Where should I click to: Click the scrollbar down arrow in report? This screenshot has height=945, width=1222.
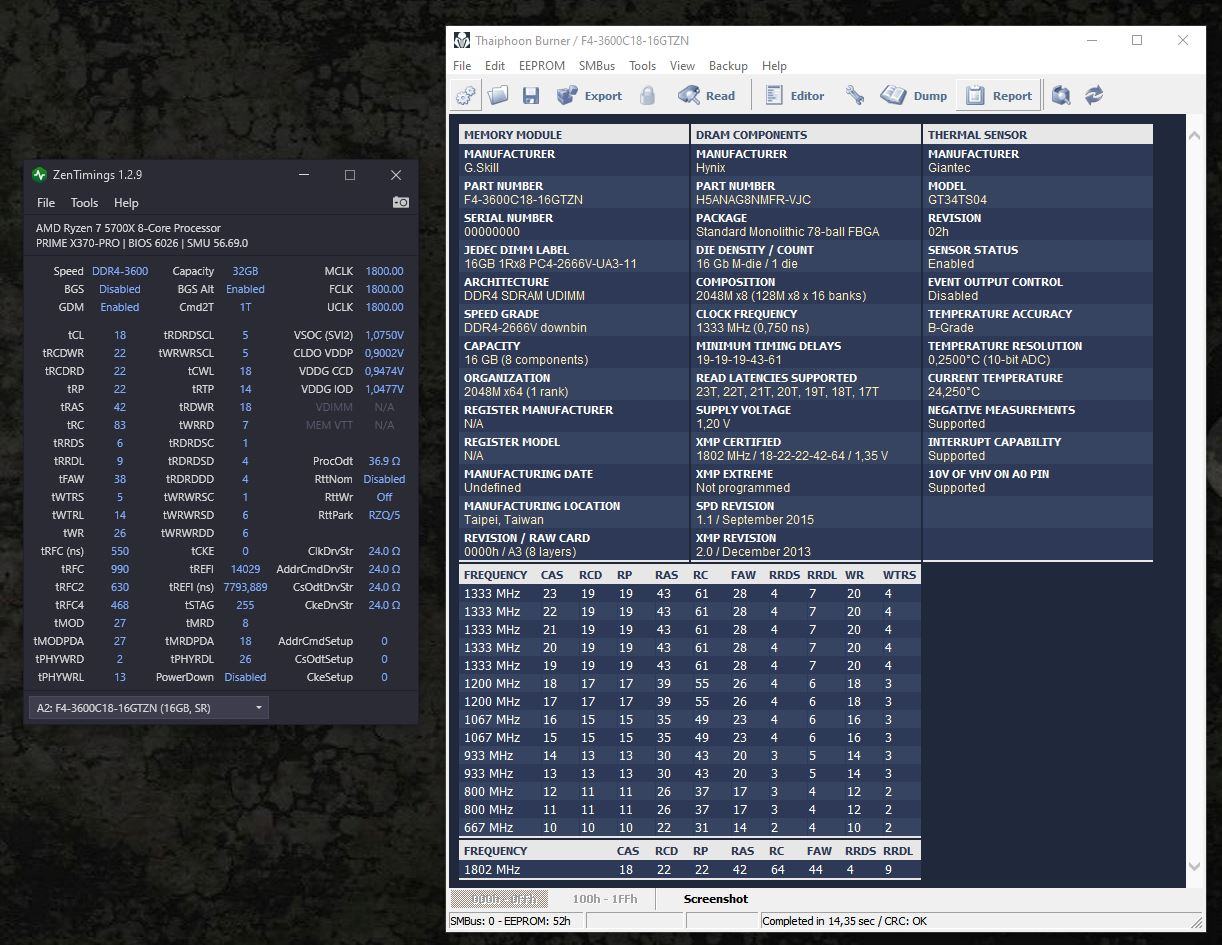[x=1194, y=867]
